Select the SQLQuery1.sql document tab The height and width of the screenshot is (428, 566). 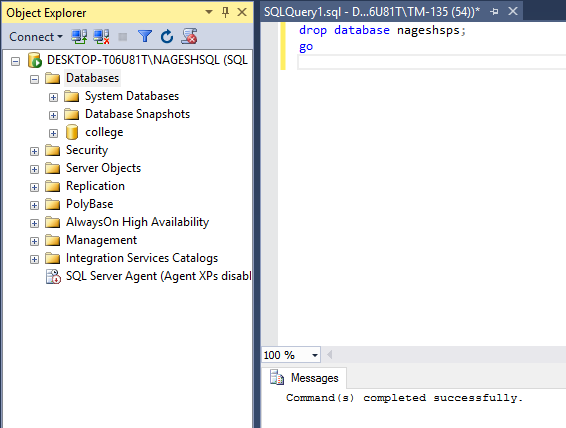[372, 12]
